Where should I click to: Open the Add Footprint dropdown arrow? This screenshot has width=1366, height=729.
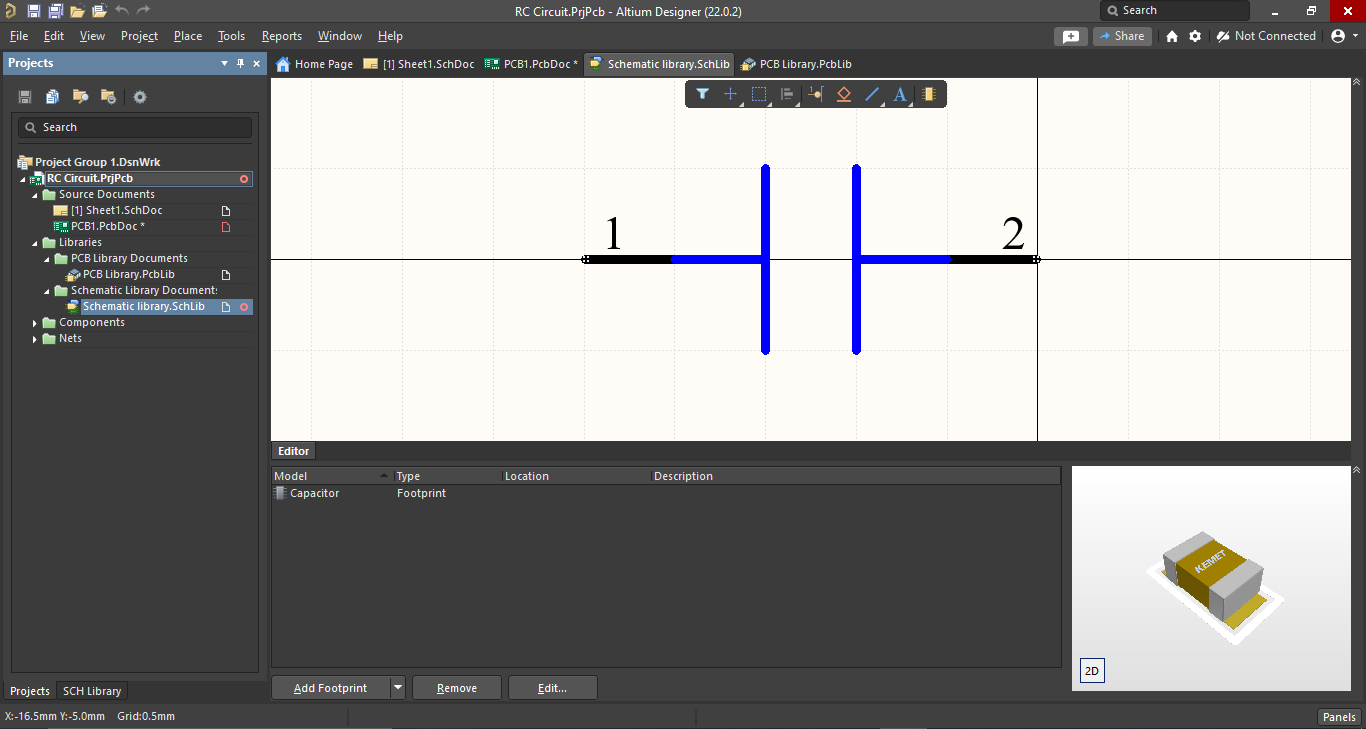coord(398,687)
